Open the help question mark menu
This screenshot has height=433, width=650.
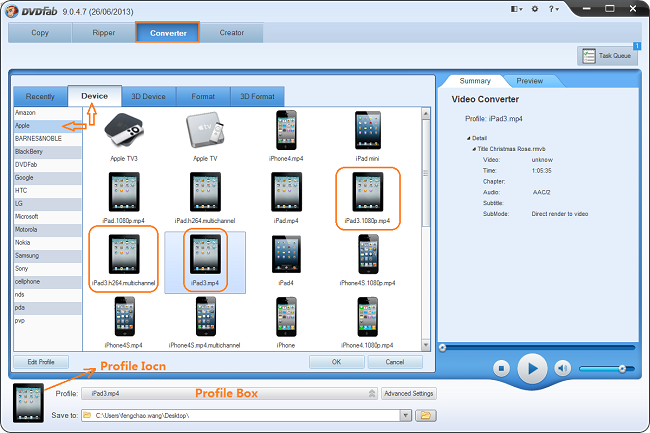click(554, 9)
